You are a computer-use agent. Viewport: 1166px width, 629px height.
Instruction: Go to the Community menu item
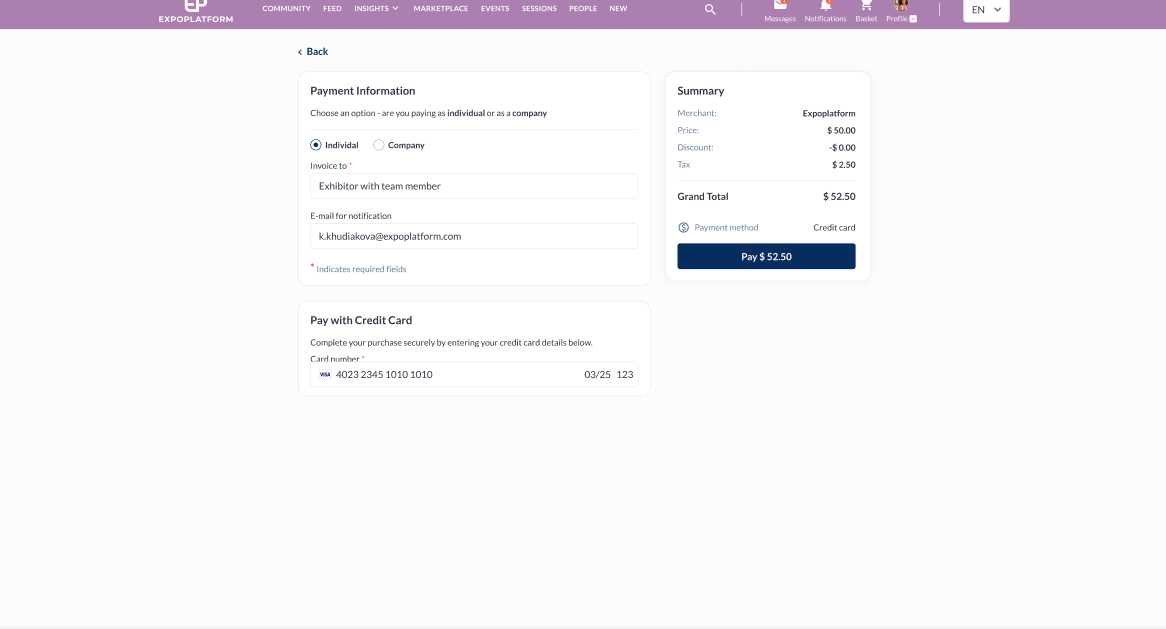click(x=286, y=8)
